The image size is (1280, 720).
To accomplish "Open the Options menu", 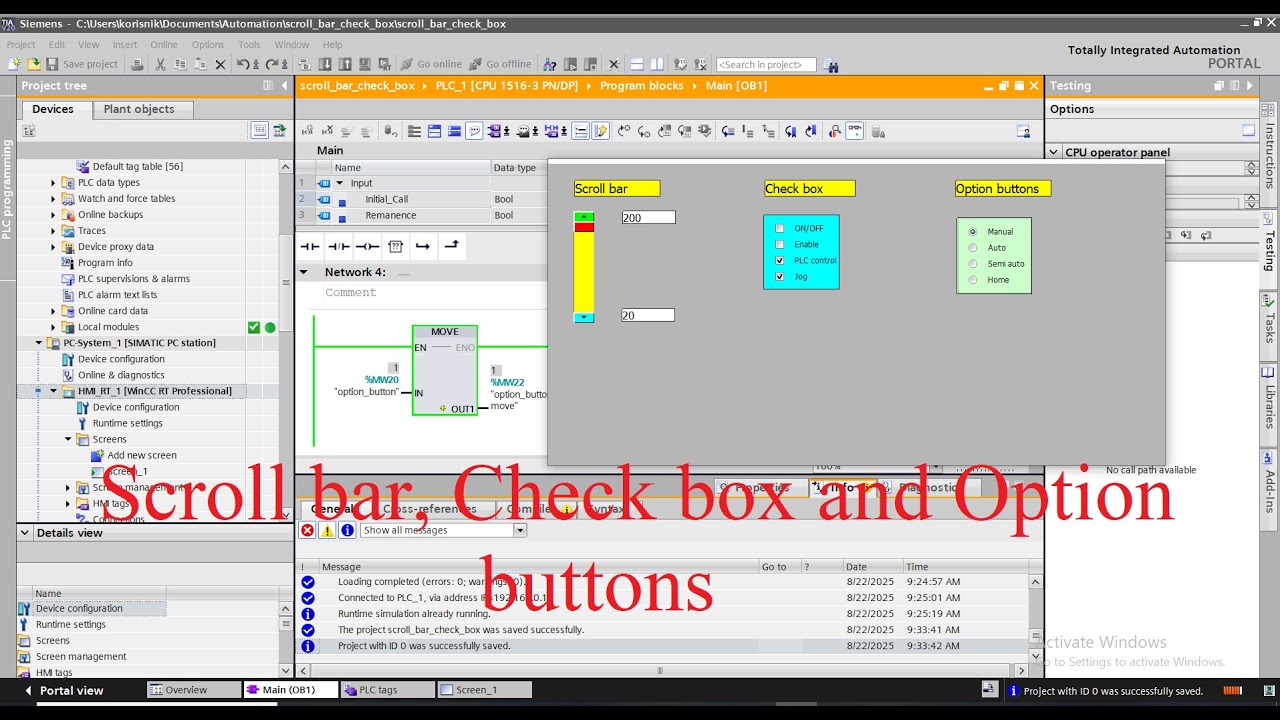I will coord(208,44).
